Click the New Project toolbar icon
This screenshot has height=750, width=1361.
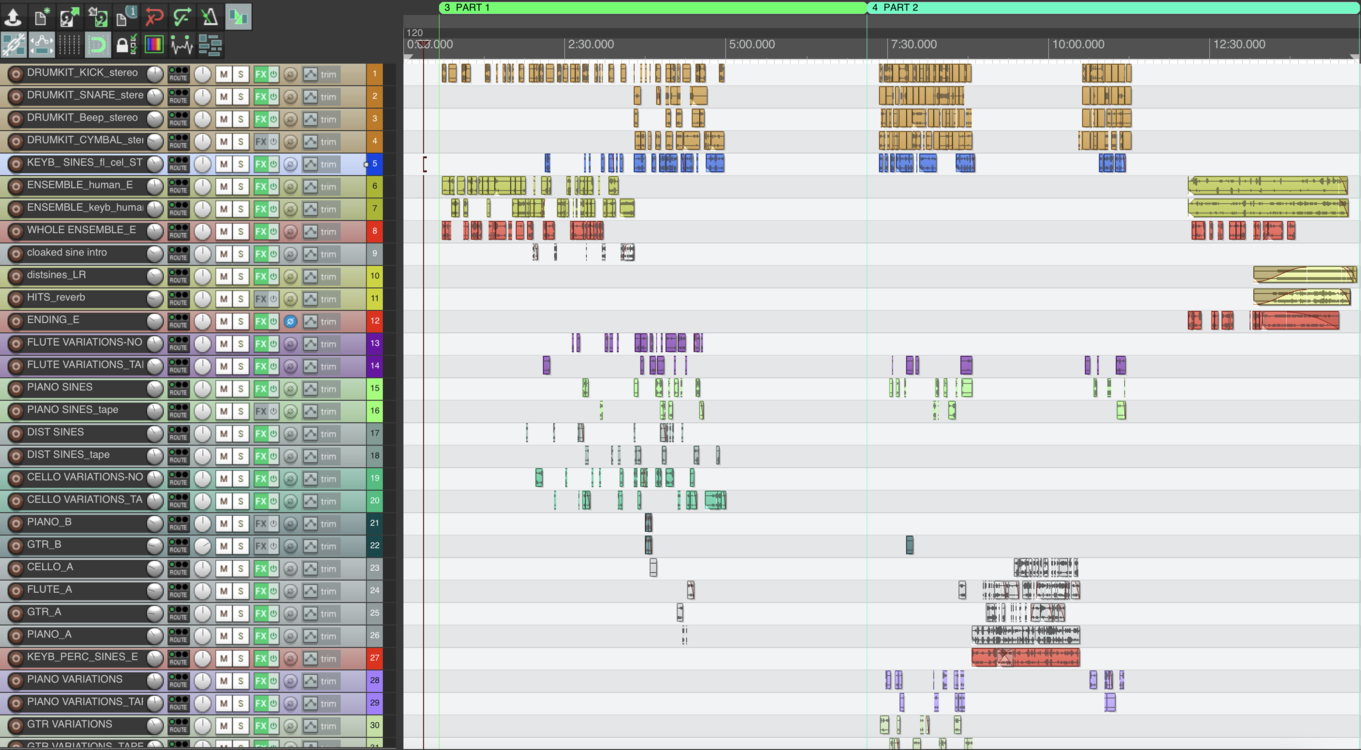coord(41,17)
